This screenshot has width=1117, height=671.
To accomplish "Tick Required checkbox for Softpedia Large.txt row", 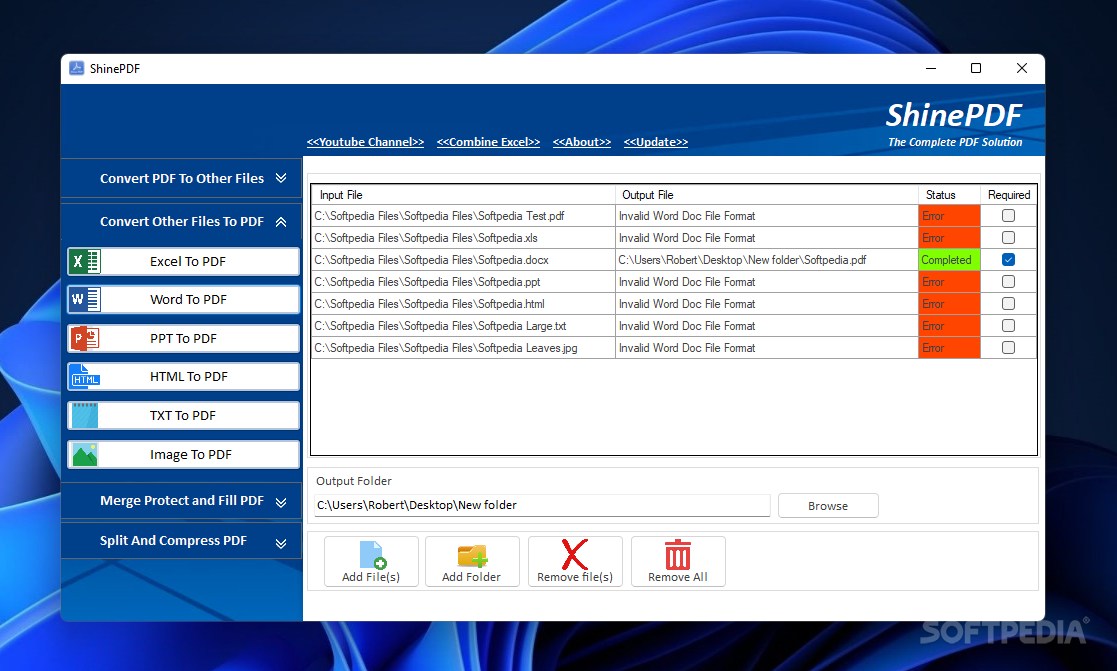I will click(1008, 326).
